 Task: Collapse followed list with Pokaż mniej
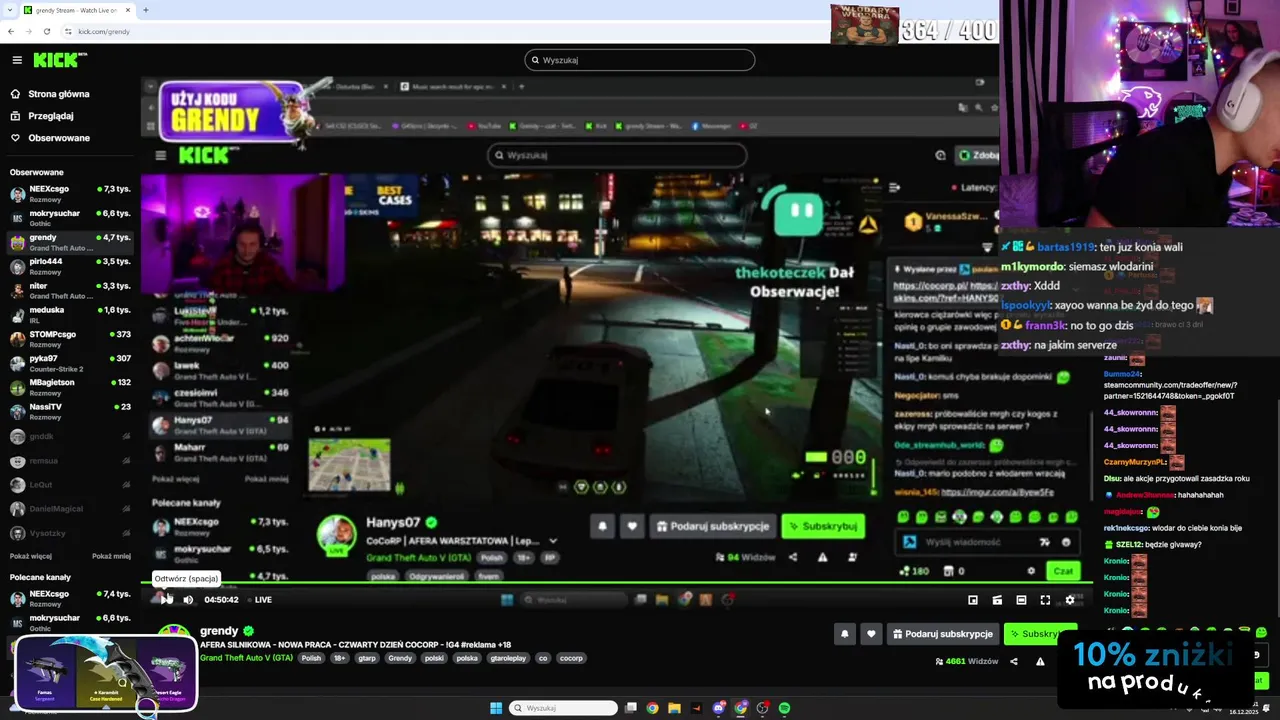click(111, 556)
